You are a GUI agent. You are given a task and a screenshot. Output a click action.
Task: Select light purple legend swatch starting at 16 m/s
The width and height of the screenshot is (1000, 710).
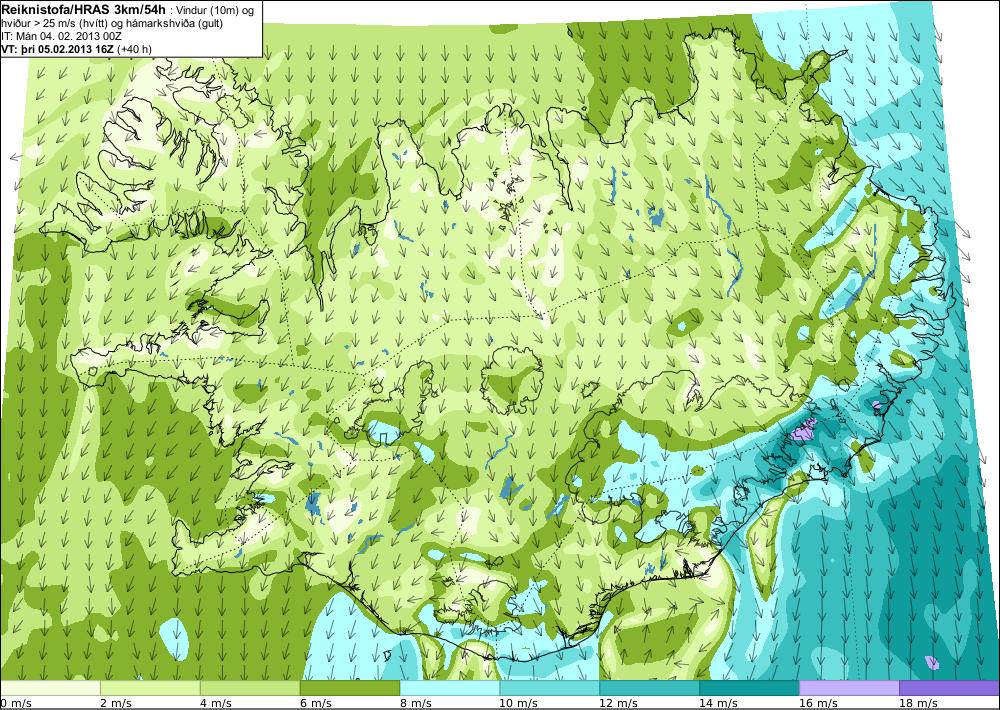(849, 688)
